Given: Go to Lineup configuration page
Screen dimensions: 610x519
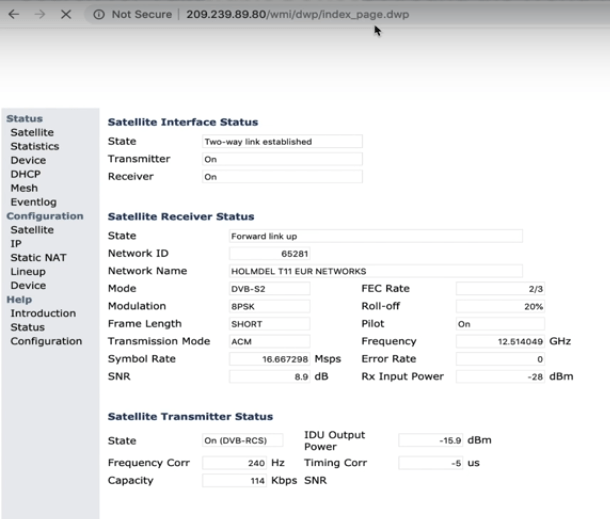Looking at the screenshot, I should coord(28,272).
